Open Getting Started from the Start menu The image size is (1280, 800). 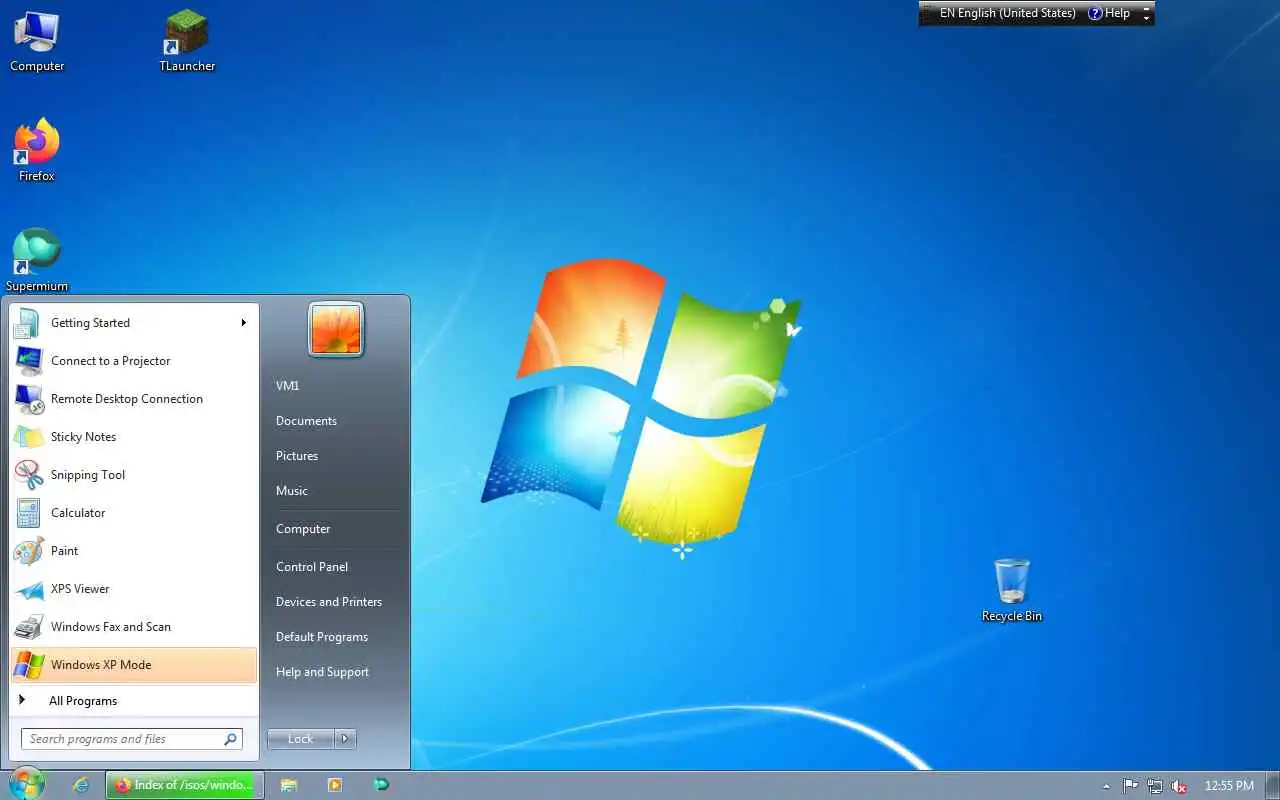[134, 323]
